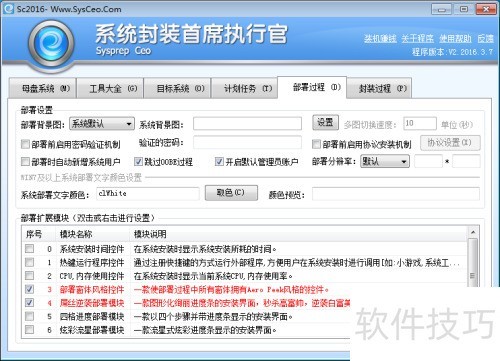
Task: Check the 热键运行程序控件 module checkbox
Action: [29, 262]
